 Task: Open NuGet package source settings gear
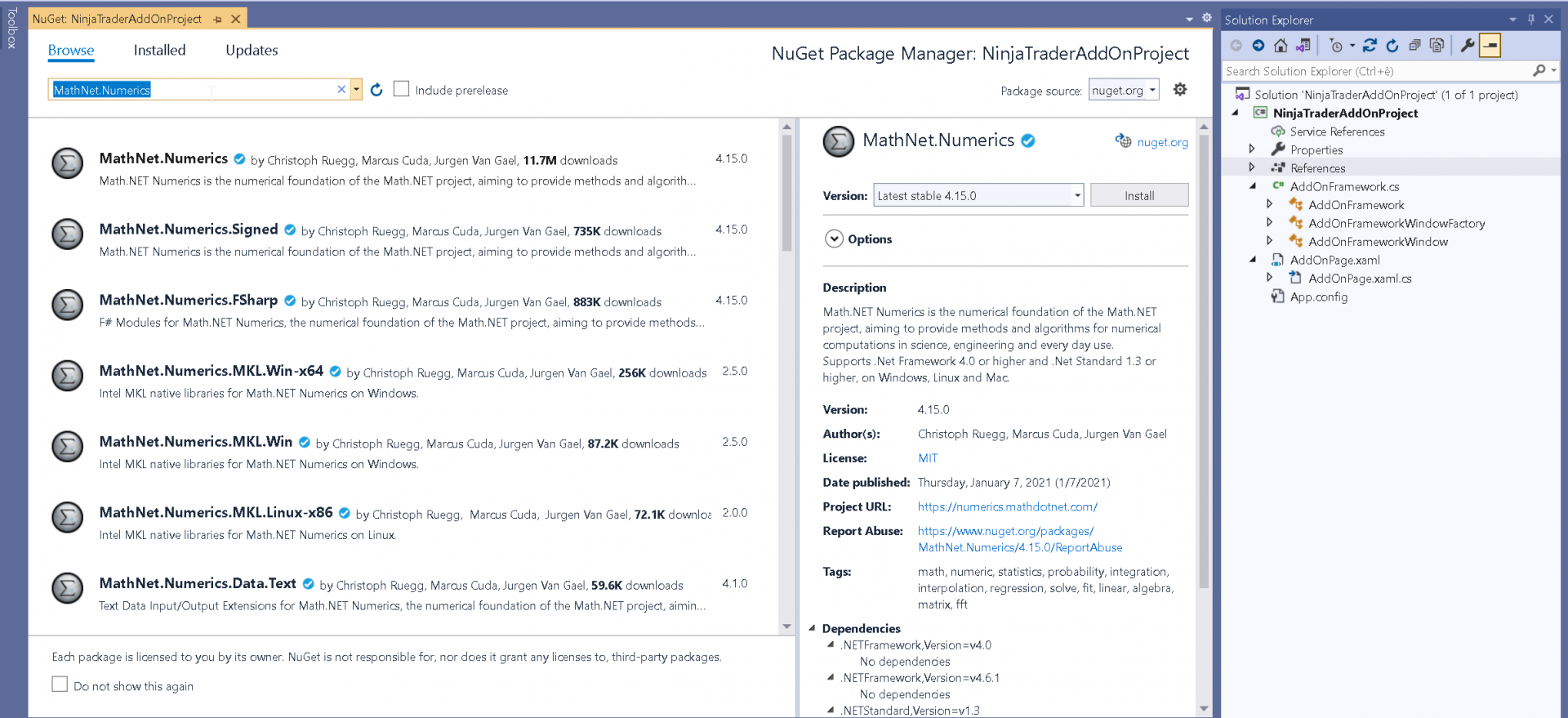point(1180,90)
